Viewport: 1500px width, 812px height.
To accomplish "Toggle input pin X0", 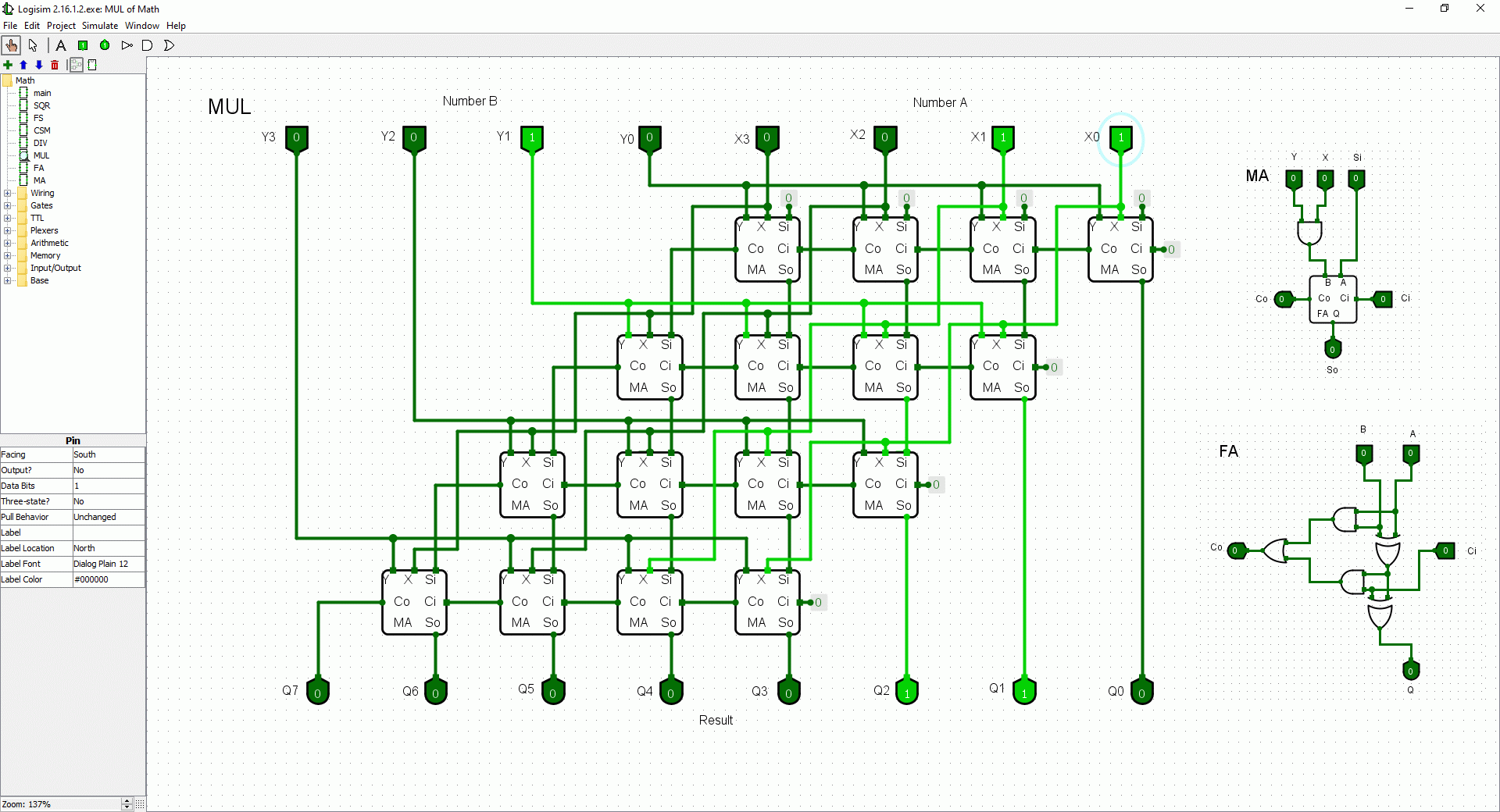I will [1120, 138].
